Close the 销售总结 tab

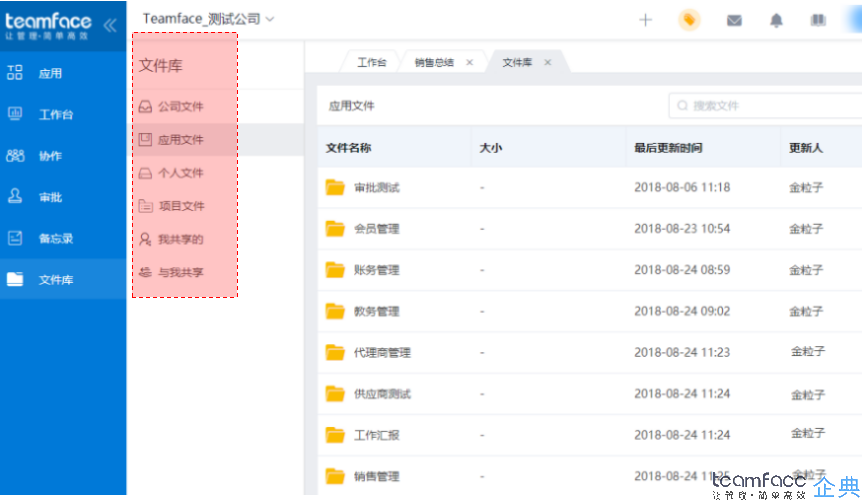(470, 62)
